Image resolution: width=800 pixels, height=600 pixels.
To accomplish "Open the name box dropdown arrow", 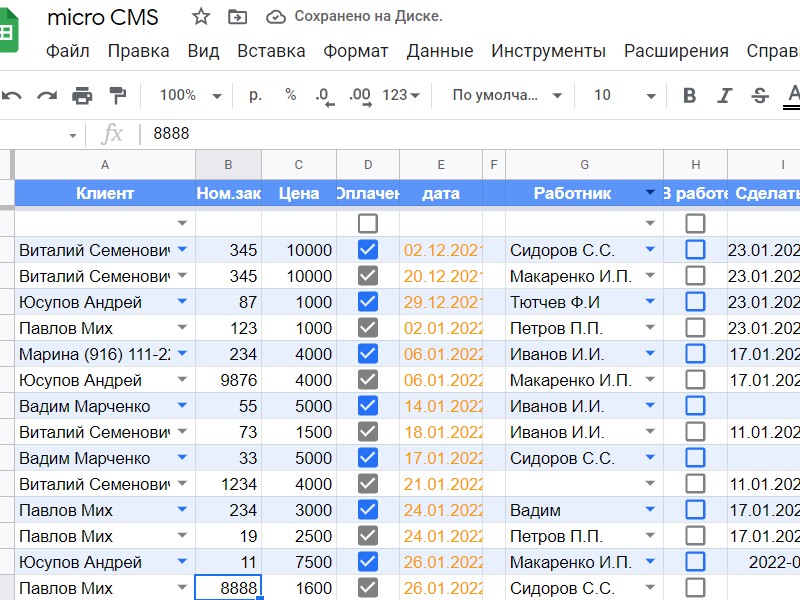I will 73,135.
